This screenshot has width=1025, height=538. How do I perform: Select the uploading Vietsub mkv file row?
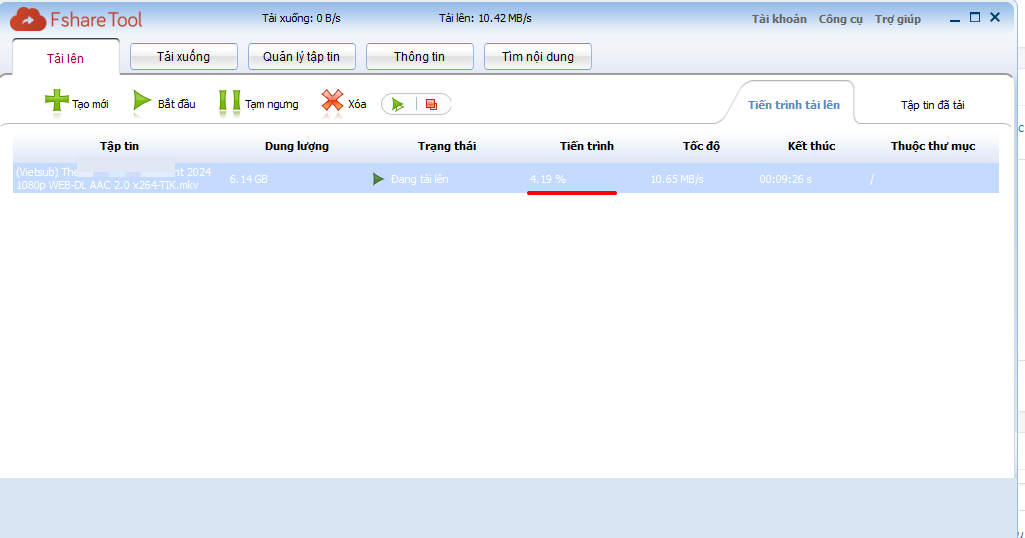tap(113, 179)
